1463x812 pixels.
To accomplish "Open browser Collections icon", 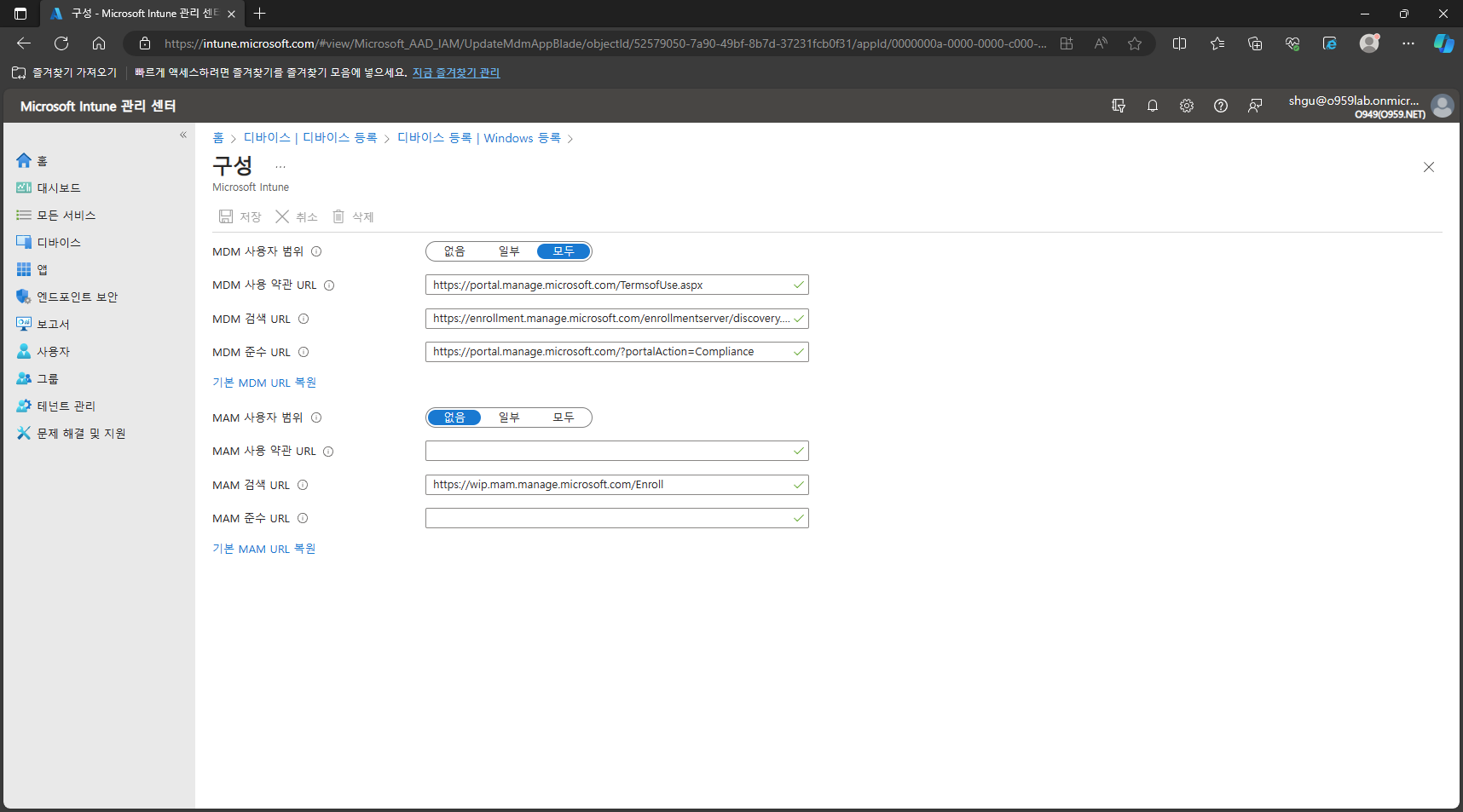I will coord(1255,43).
